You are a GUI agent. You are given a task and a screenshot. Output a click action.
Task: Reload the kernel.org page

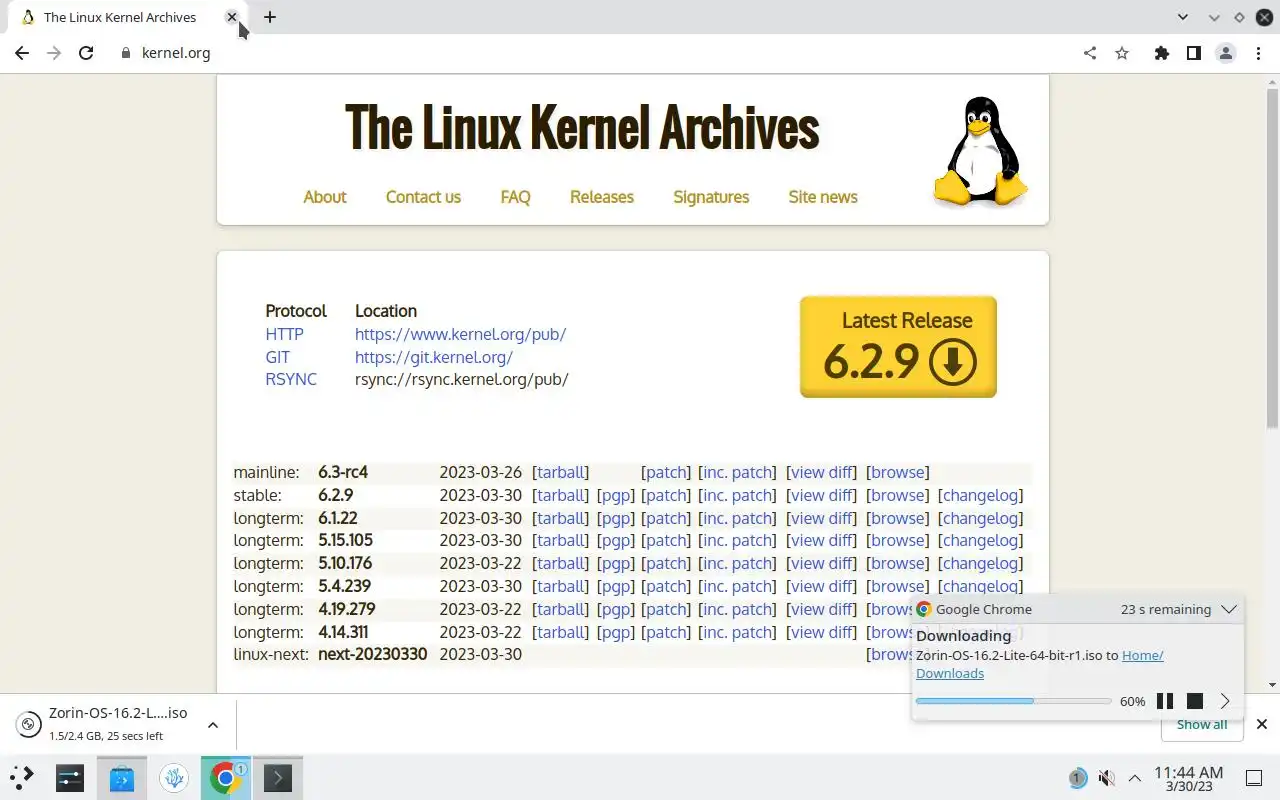tap(86, 53)
